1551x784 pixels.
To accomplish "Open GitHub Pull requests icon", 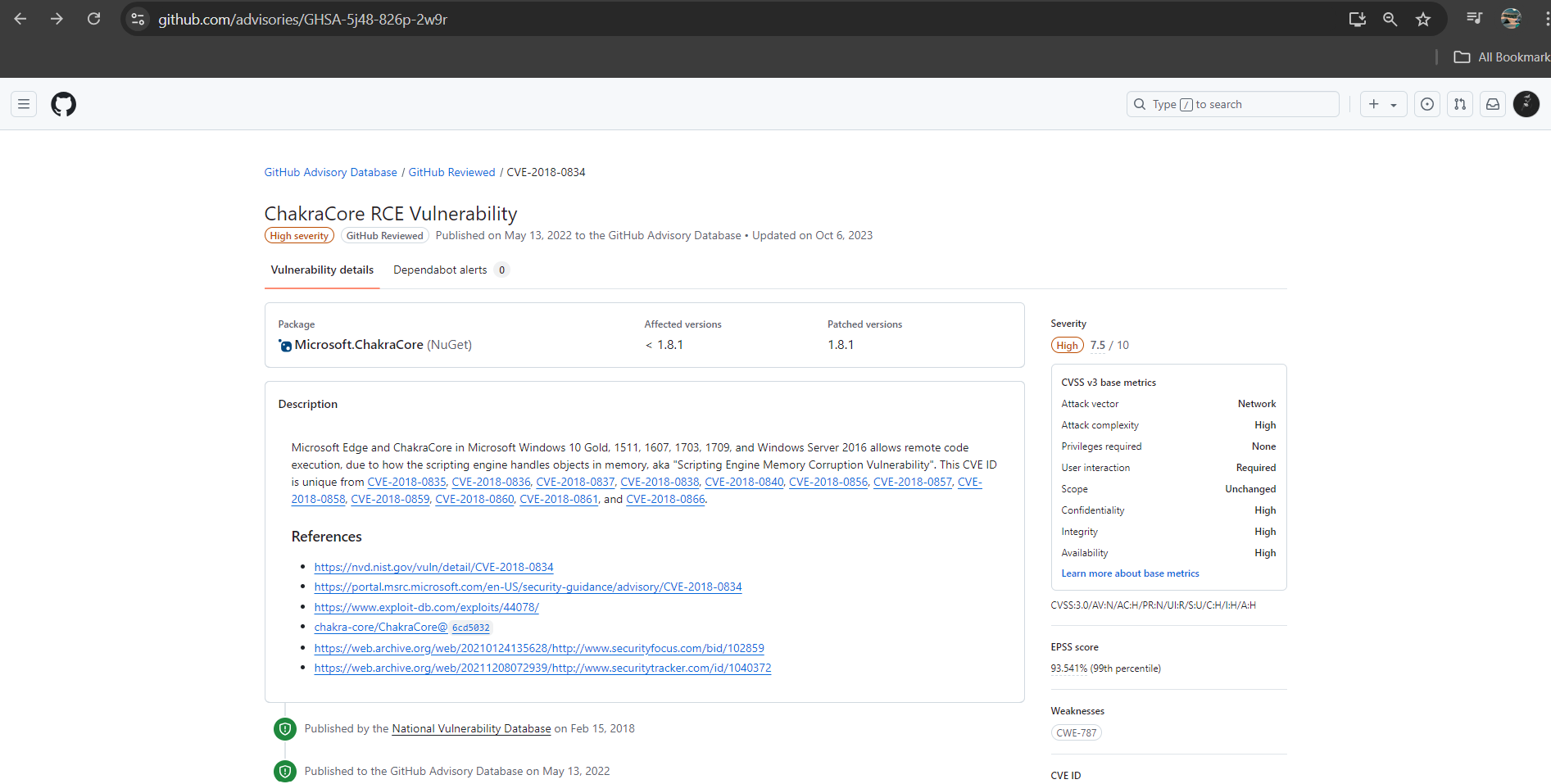I will 1460,104.
